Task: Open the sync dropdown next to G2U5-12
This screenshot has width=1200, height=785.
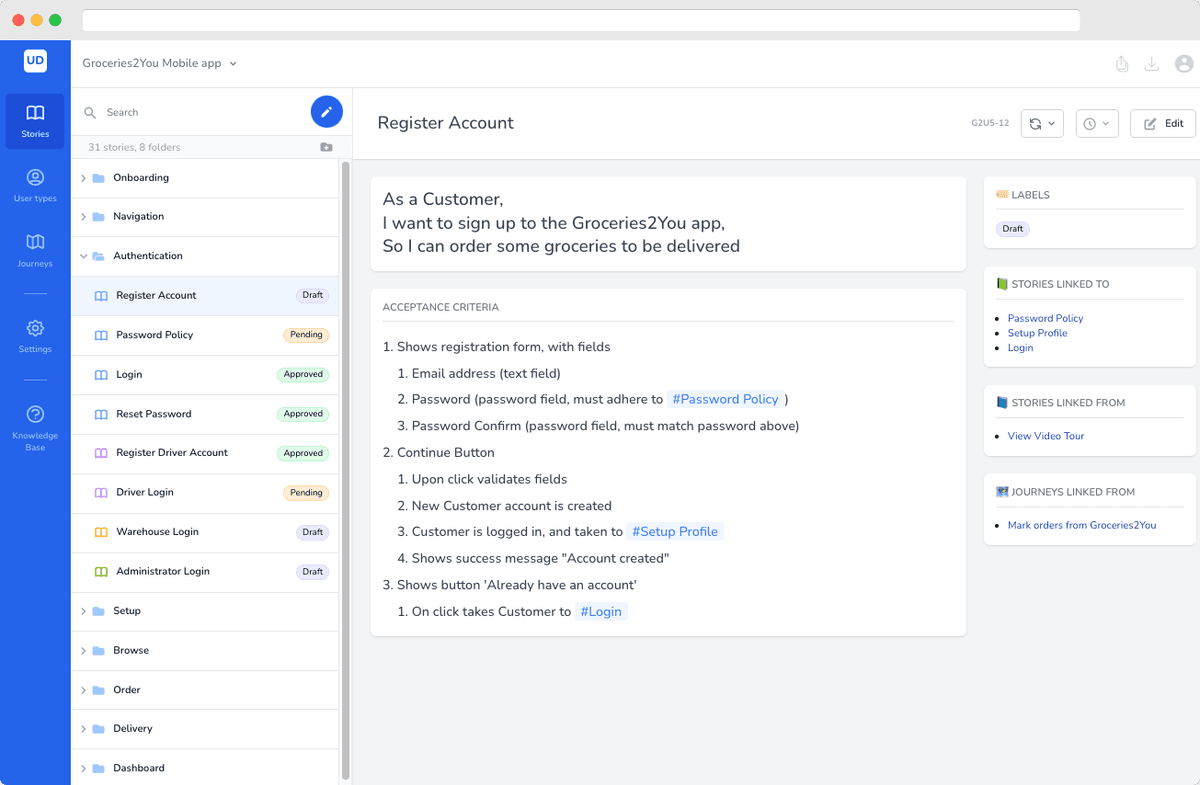Action: pos(1050,123)
